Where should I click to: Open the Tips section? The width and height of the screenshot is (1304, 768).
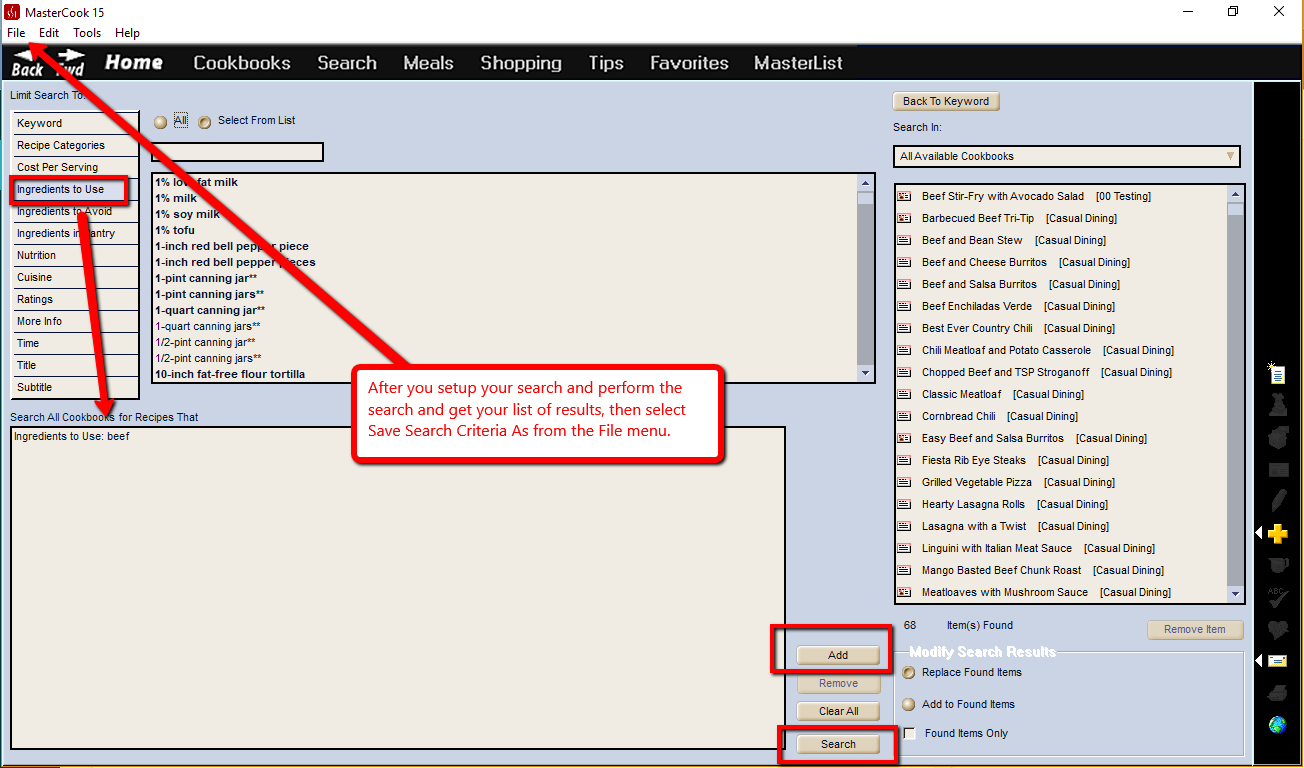[606, 63]
